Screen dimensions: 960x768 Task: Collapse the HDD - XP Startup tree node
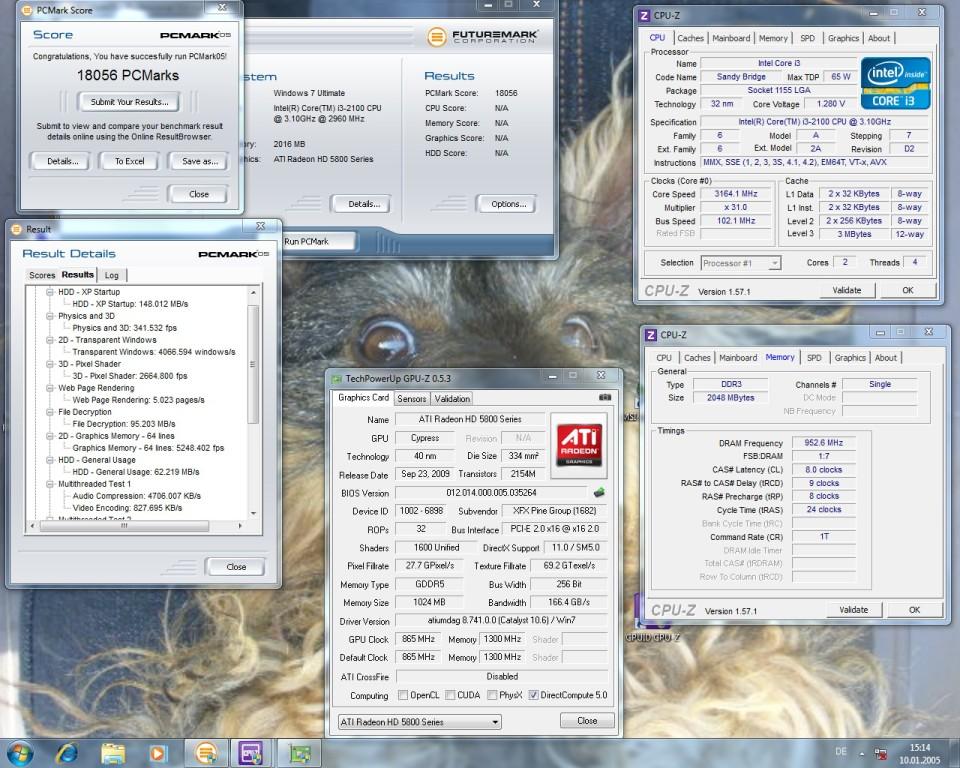pyautogui.click(x=50, y=292)
